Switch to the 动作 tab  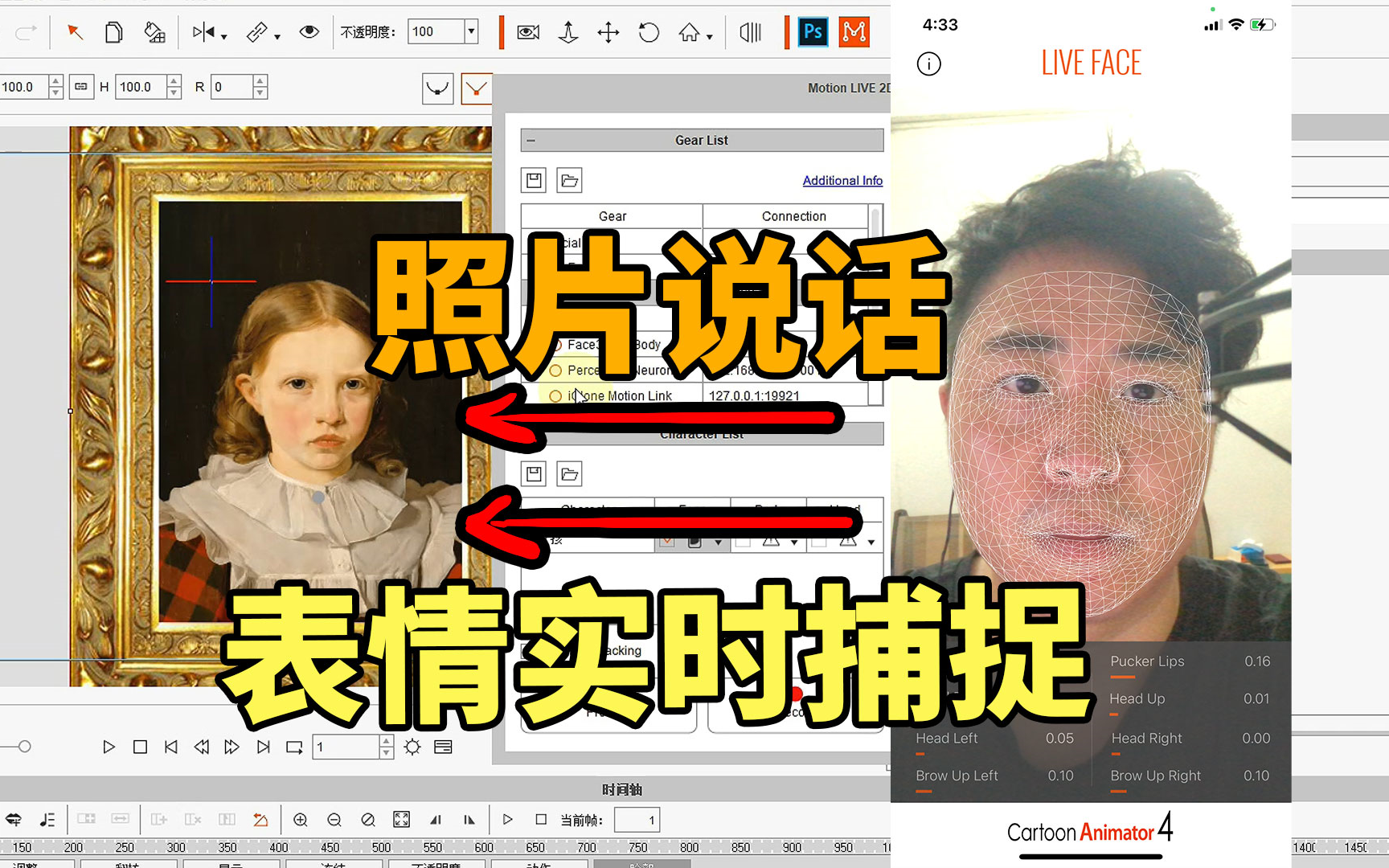point(541,862)
